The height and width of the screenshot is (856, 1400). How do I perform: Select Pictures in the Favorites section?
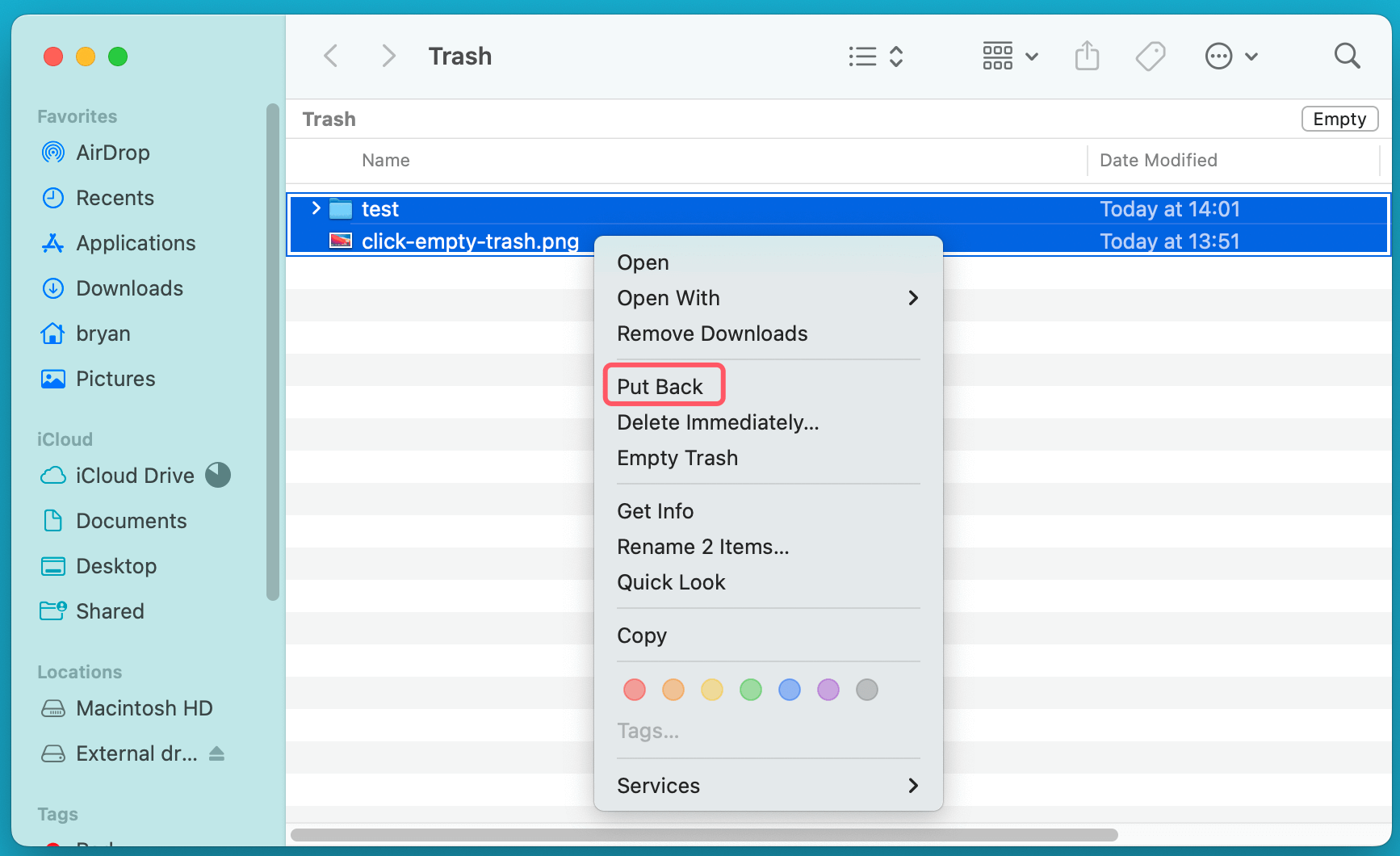point(115,378)
